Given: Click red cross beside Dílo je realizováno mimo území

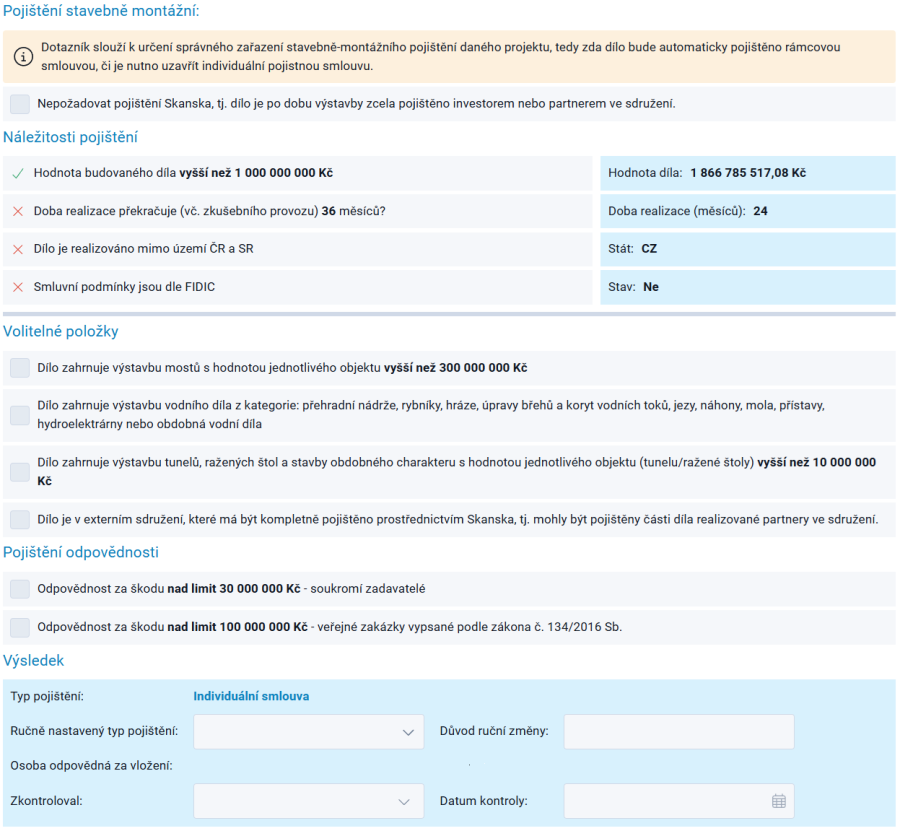Looking at the screenshot, I should (x=18, y=249).
